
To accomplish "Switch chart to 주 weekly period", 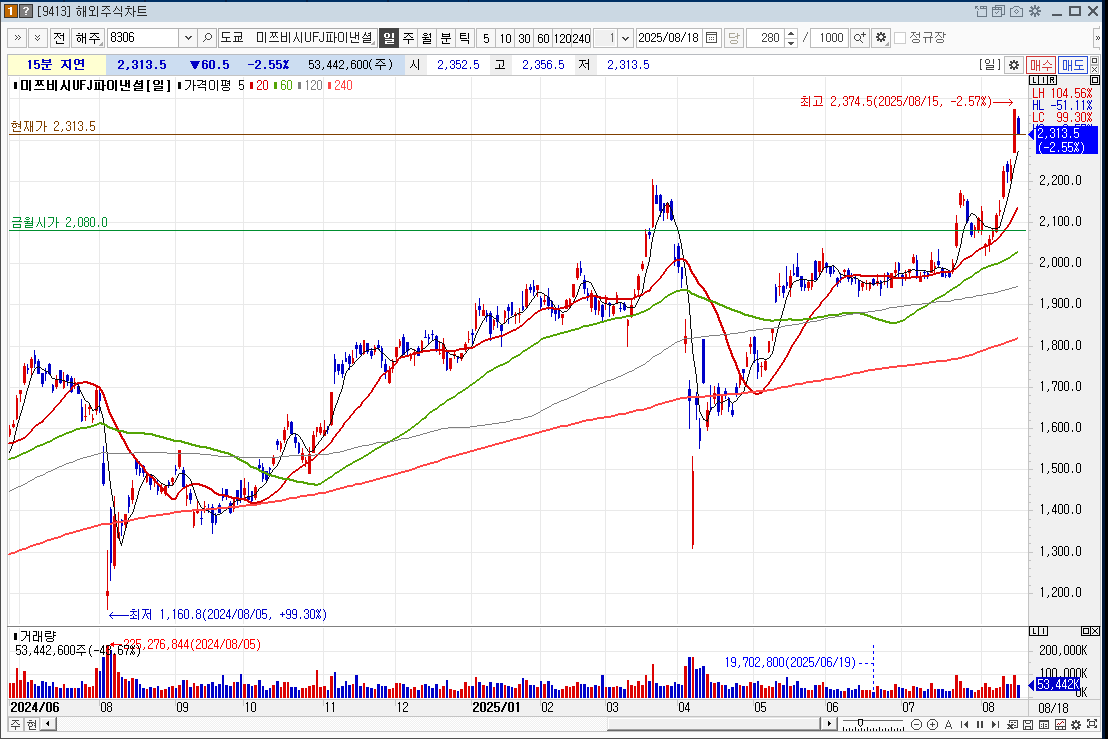I will click(x=408, y=38).
